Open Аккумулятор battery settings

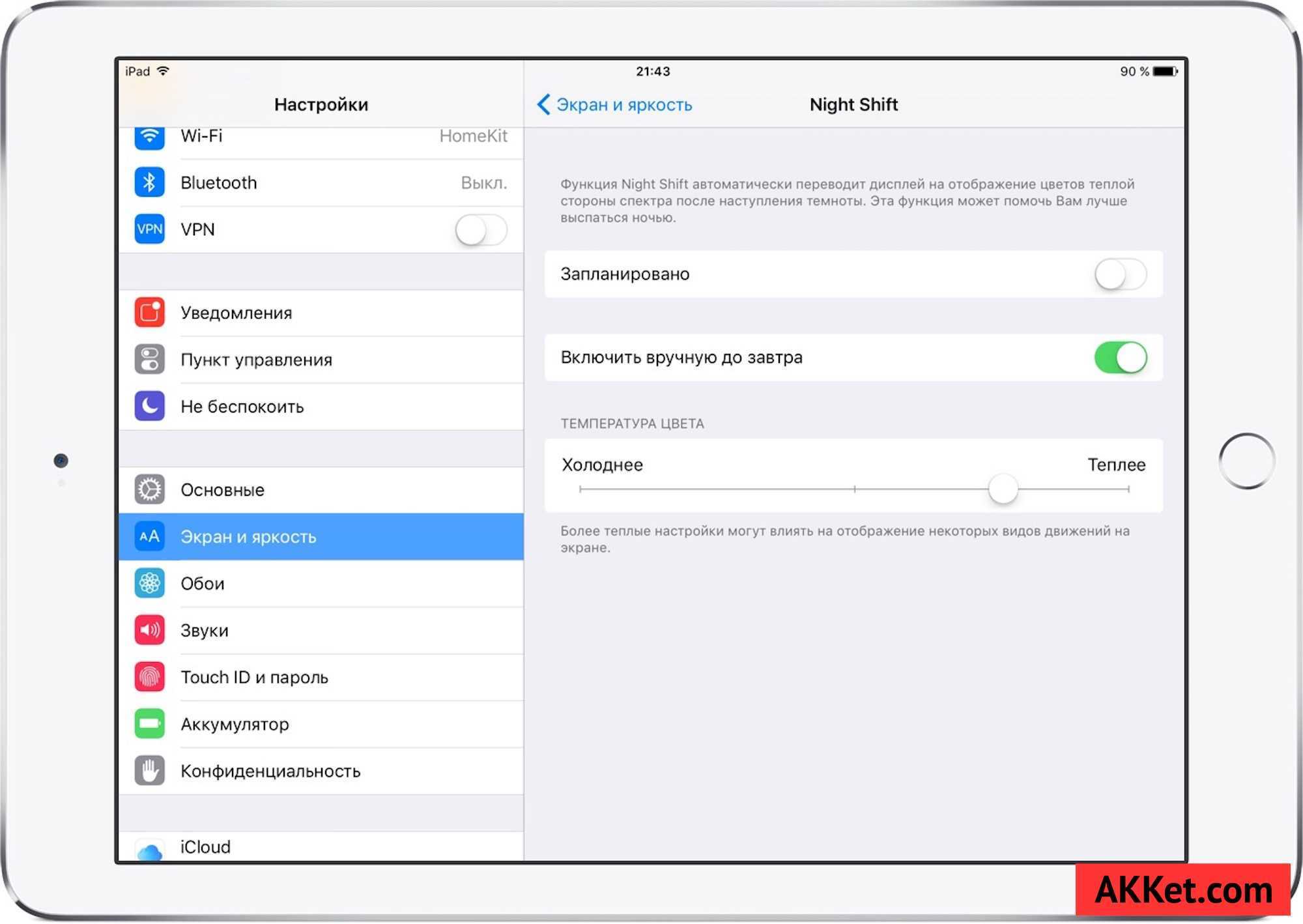[x=321, y=725]
